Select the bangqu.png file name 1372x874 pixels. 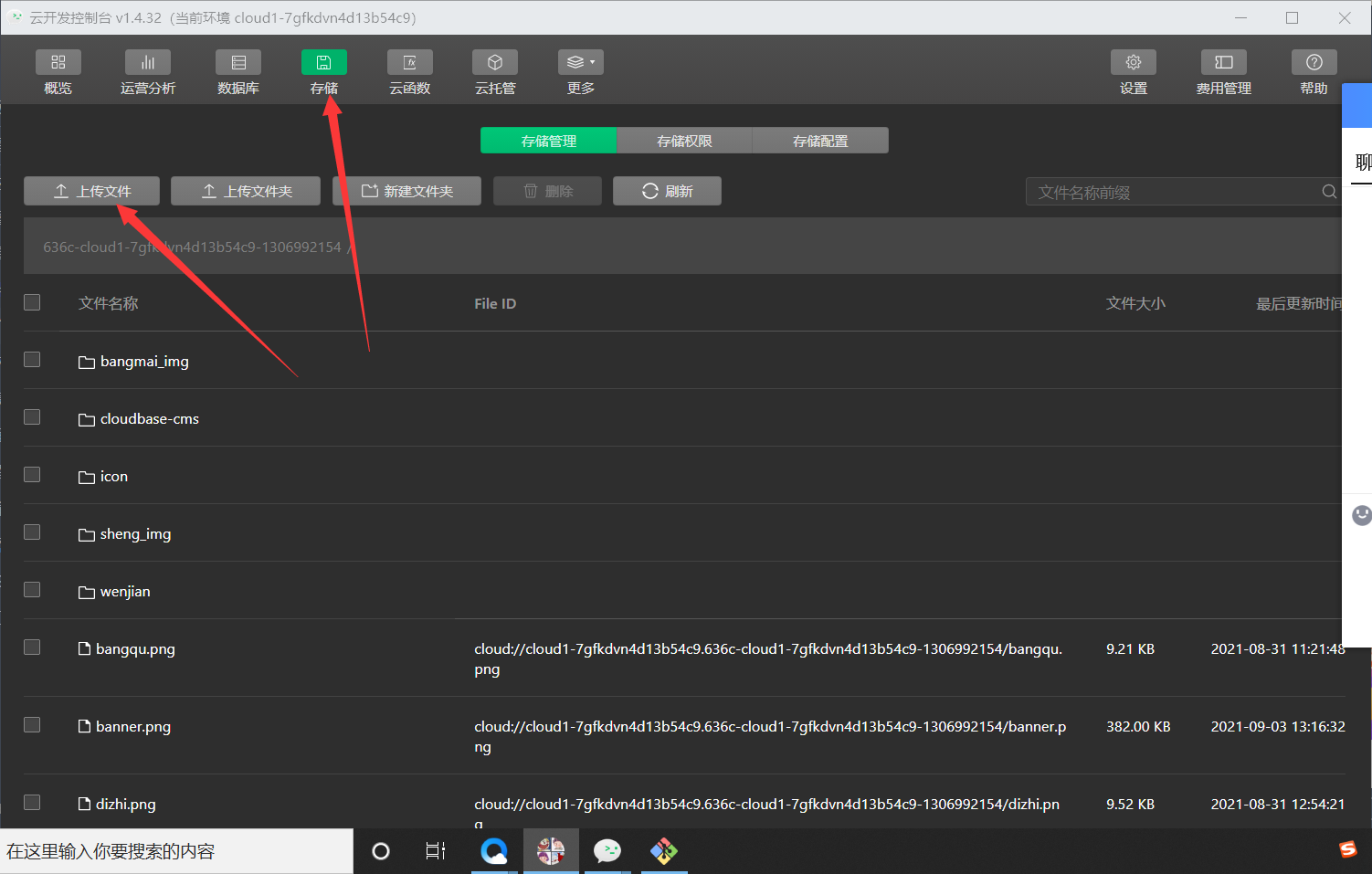click(x=135, y=649)
